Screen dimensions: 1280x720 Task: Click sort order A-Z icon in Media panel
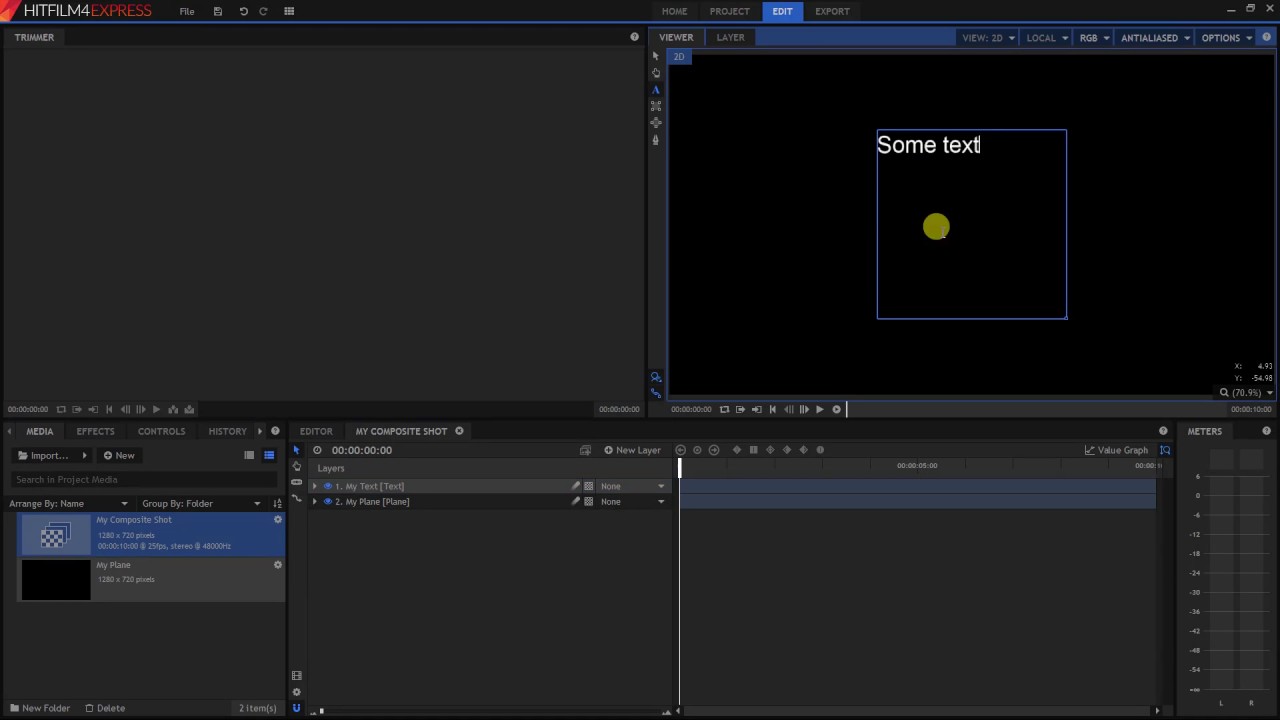tap(278, 504)
